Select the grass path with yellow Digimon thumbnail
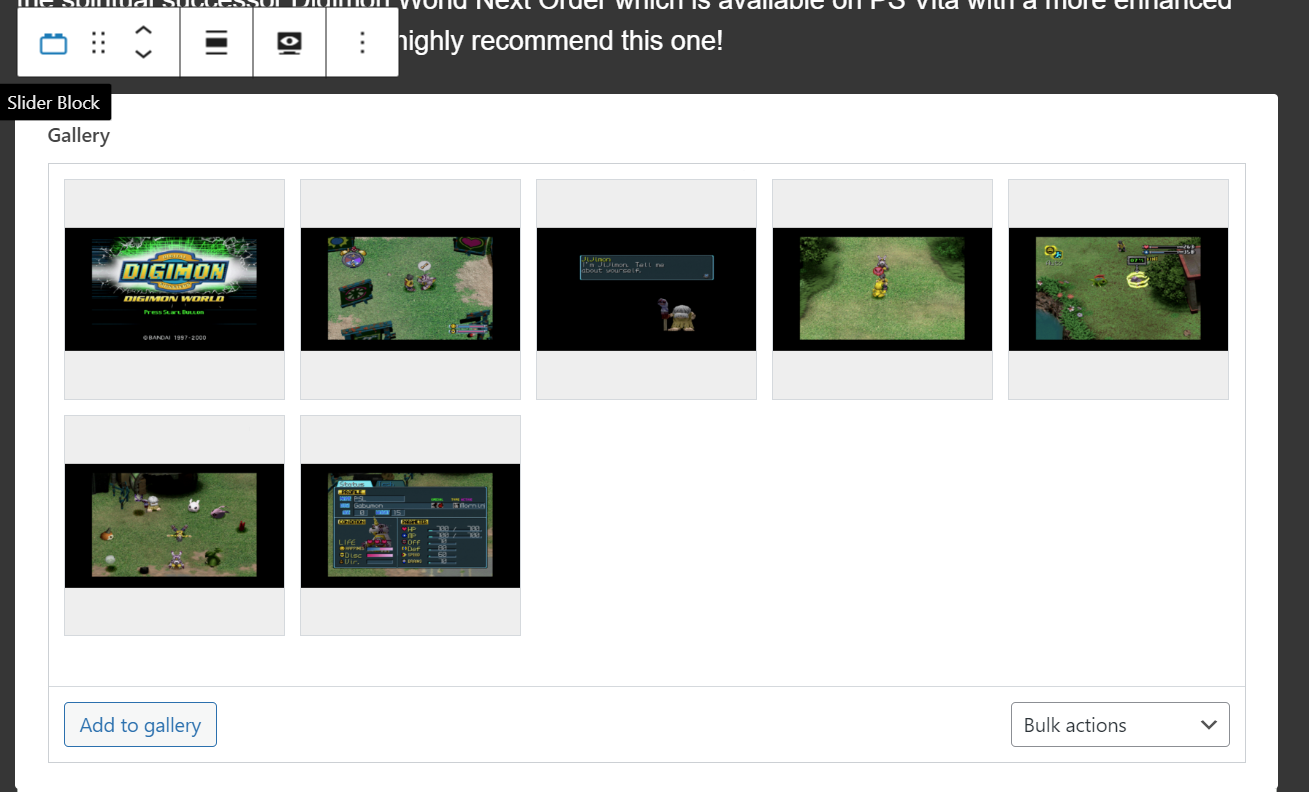This screenshot has width=1309, height=792. pos(882,289)
